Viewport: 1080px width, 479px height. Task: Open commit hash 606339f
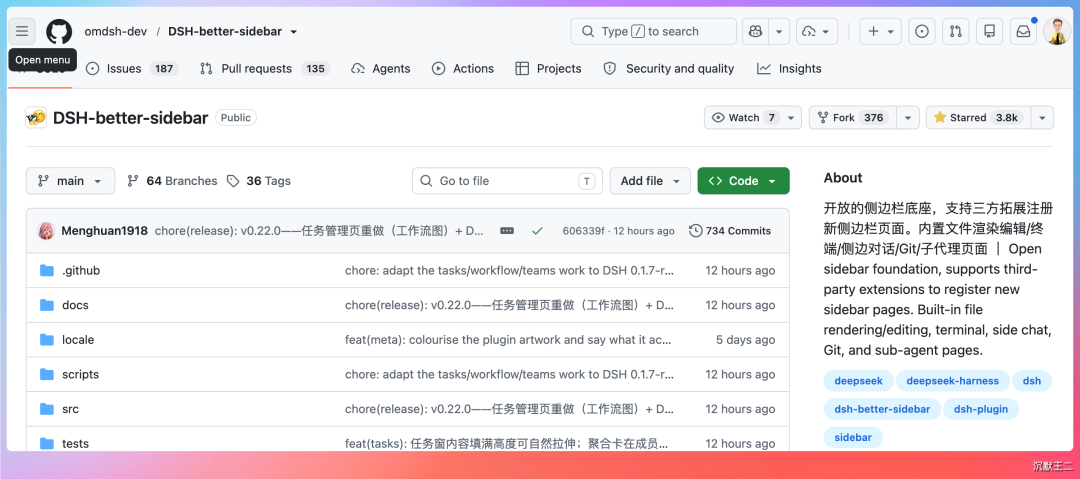tap(585, 231)
